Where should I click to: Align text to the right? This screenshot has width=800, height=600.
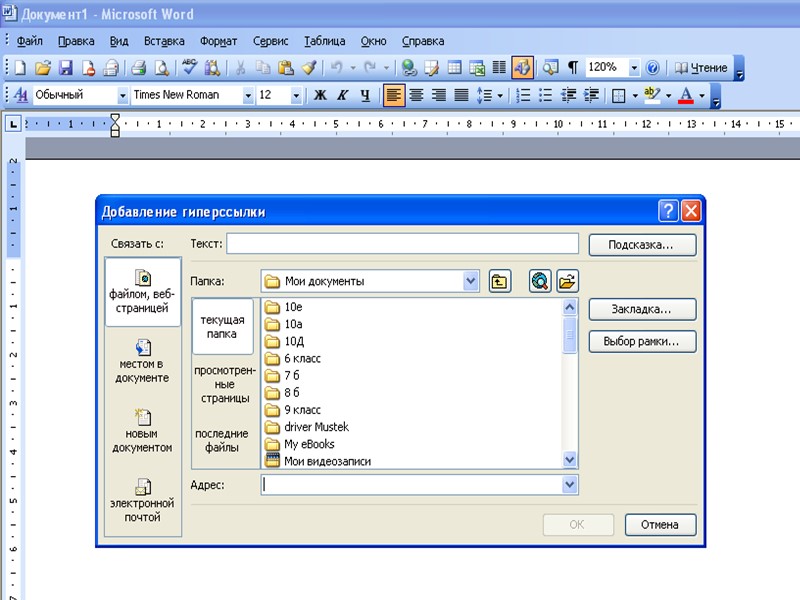[x=439, y=95]
